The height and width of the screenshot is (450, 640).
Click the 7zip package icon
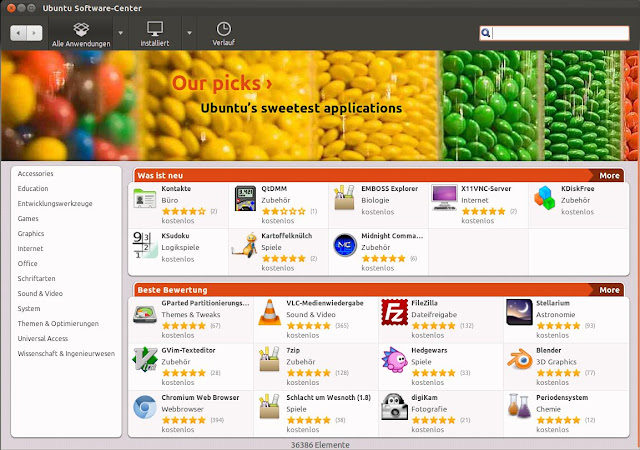[269, 359]
